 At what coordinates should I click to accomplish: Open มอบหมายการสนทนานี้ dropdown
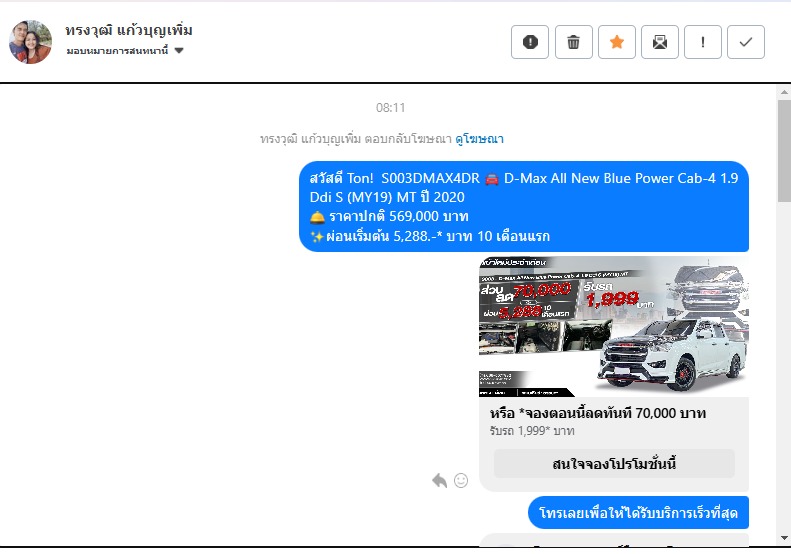125,50
